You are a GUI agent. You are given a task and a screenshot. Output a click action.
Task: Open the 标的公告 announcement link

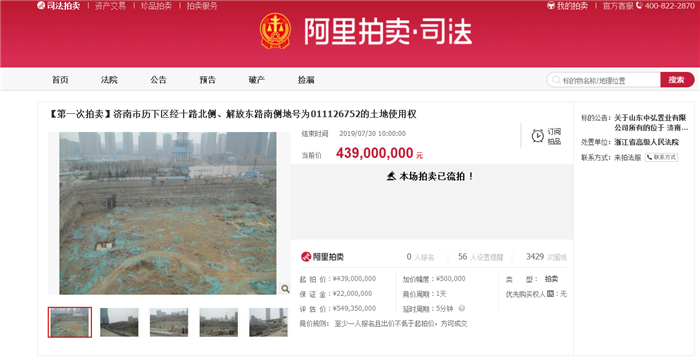click(x=650, y=122)
